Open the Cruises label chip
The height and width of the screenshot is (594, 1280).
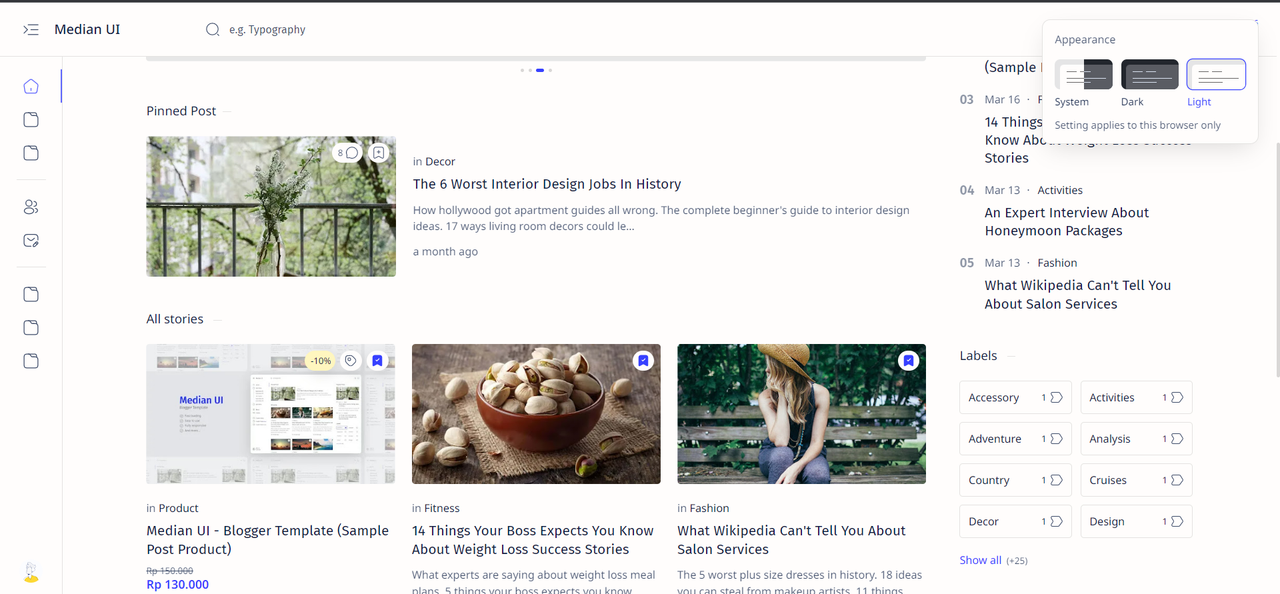1136,480
